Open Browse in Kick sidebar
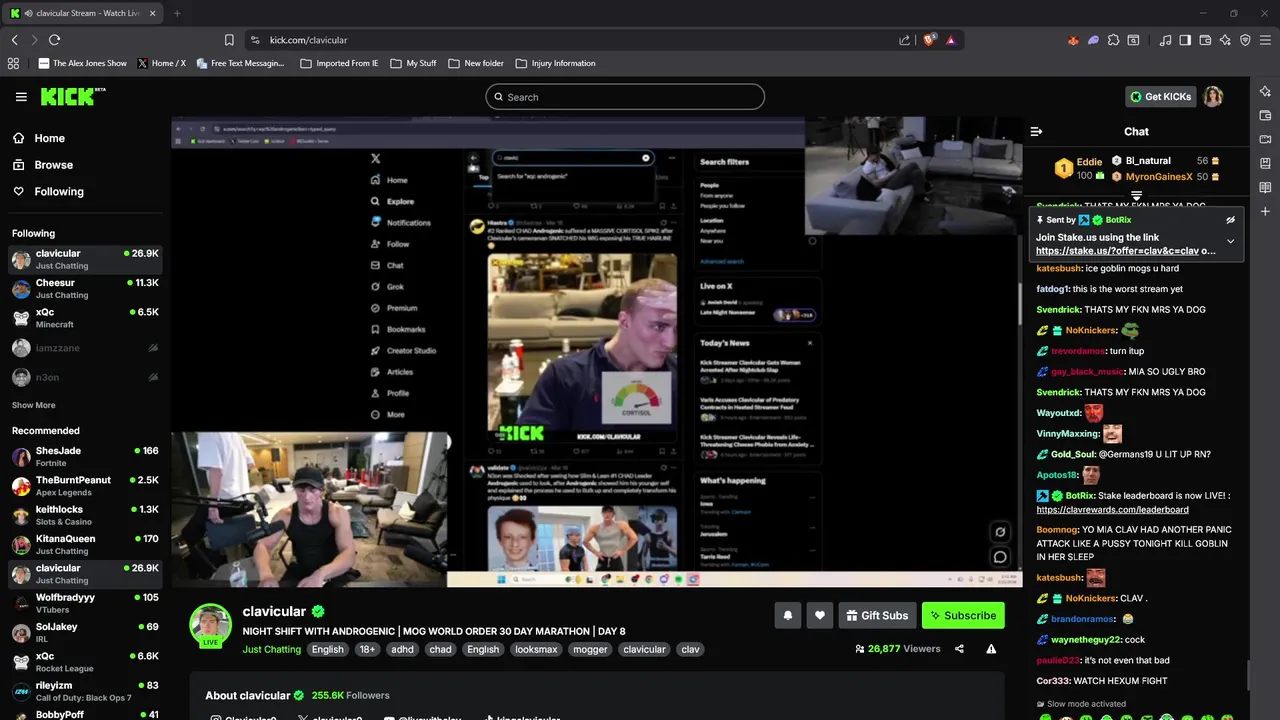Image resolution: width=1280 pixels, height=720 pixels. [53, 165]
